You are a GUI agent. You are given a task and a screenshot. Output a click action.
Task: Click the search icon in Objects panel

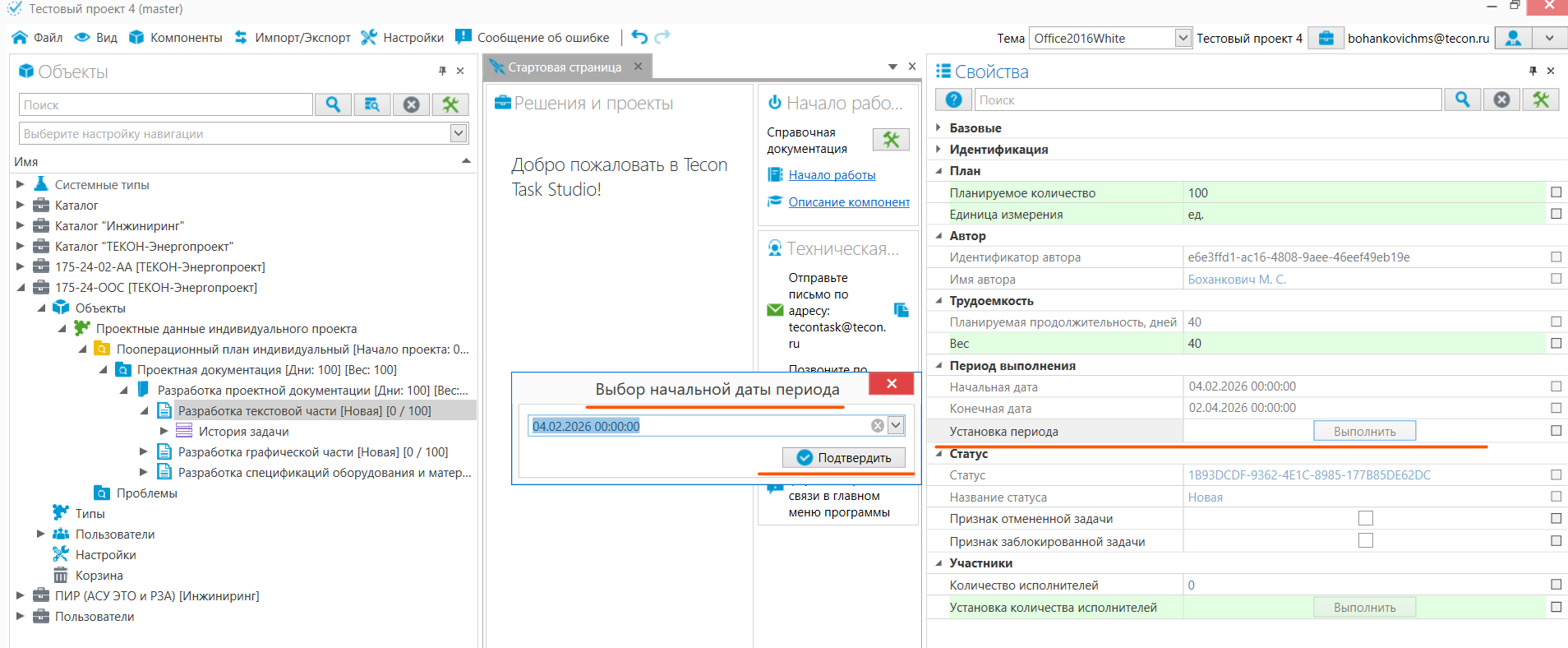[x=333, y=104]
